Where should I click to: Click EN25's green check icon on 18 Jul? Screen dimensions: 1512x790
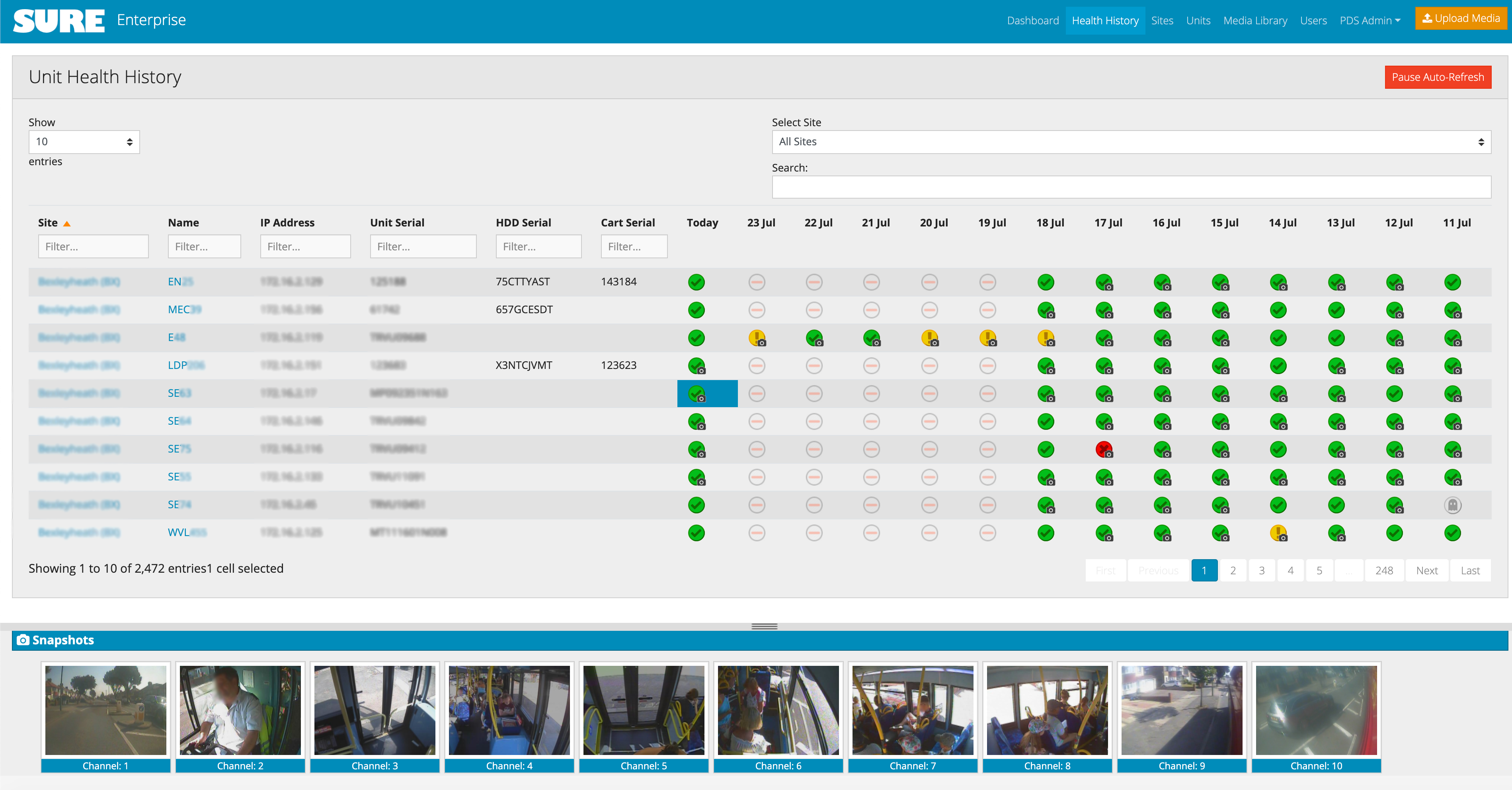coord(1046,282)
